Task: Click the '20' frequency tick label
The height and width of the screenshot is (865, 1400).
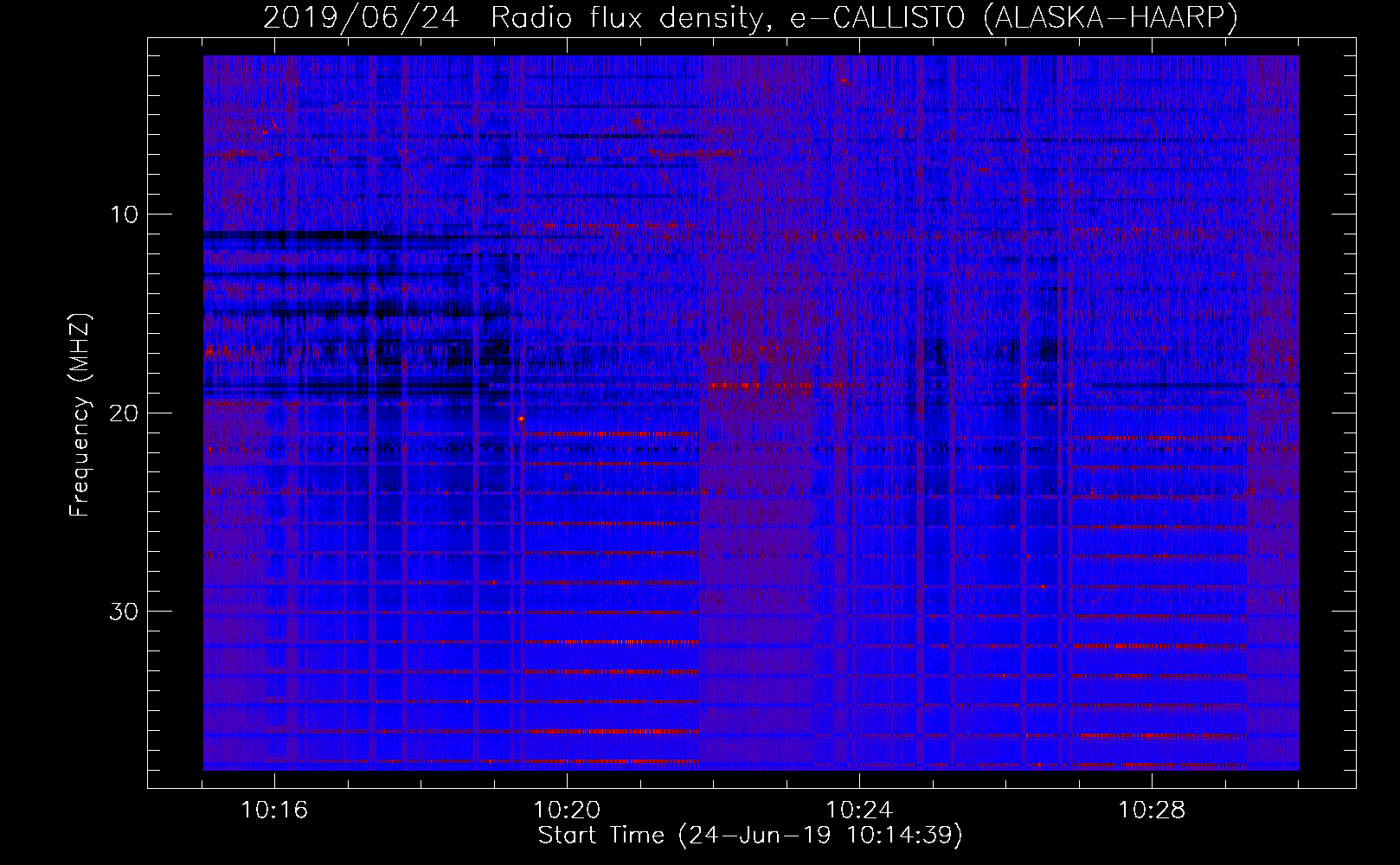Action: pyautogui.click(x=124, y=413)
